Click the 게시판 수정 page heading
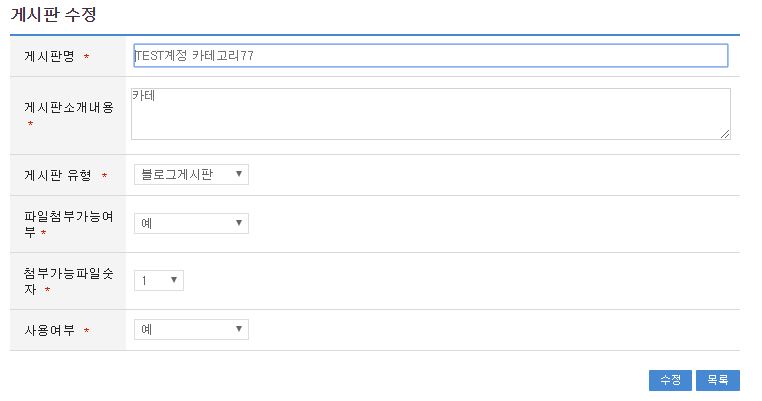762x401 pixels. [54, 15]
